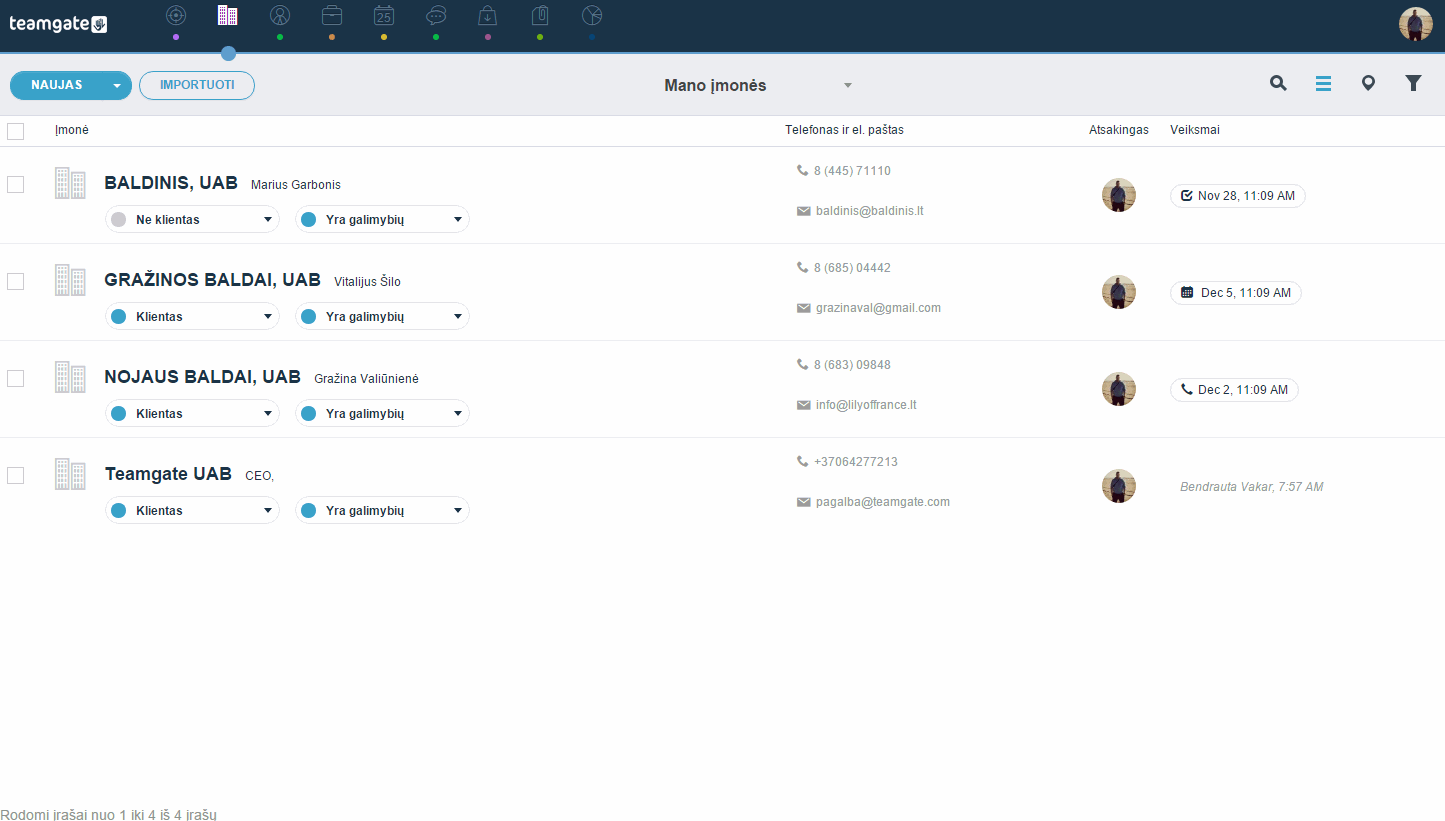Screen dimensions: 1445x821
Task: Open the Dec 5, 11:09 AM activity badge
Action: click(x=1236, y=293)
